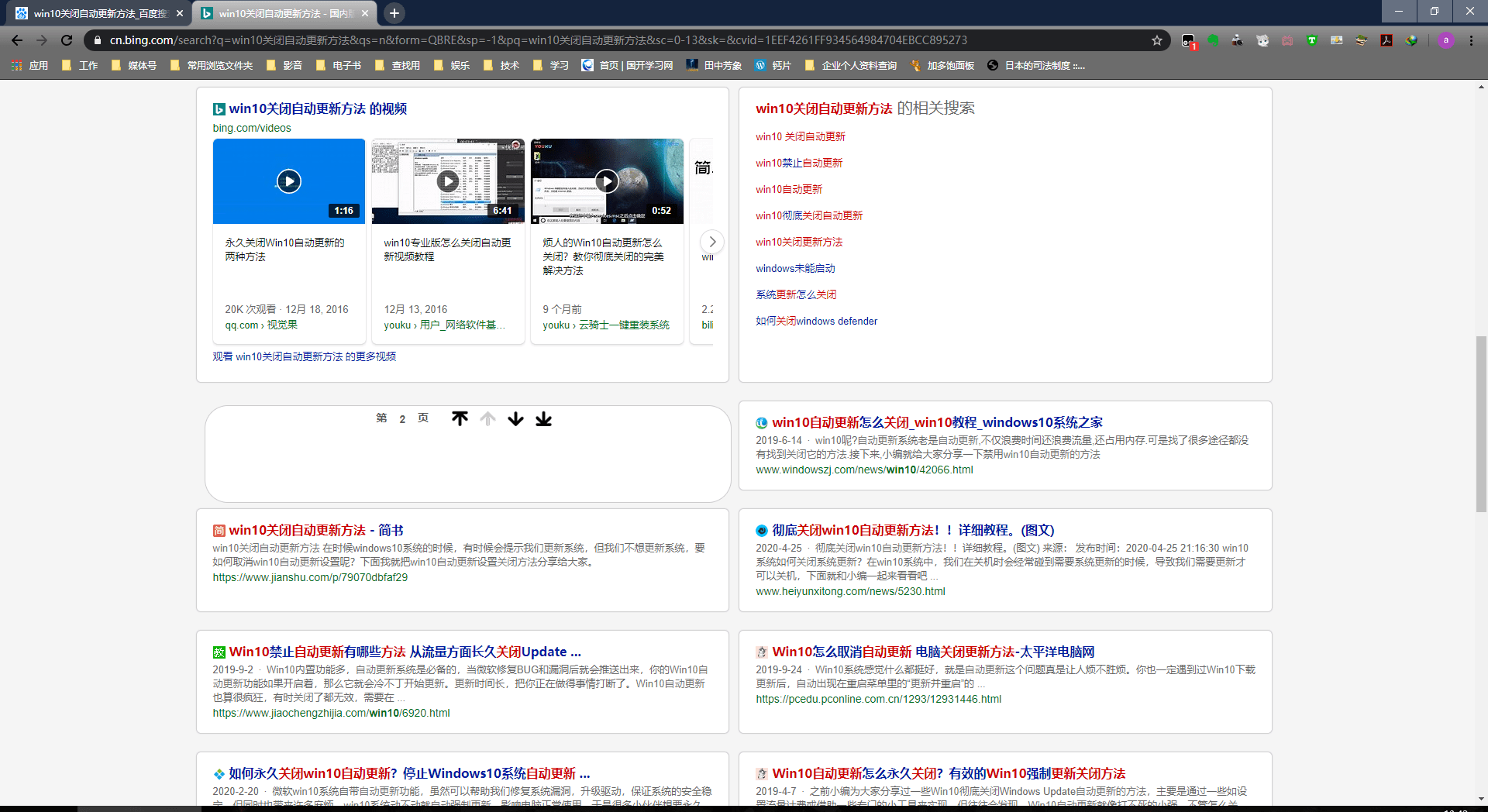The height and width of the screenshot is (812, 1488).
Task: Open the 田中芳象 bookmark
Action: [715, 66]
